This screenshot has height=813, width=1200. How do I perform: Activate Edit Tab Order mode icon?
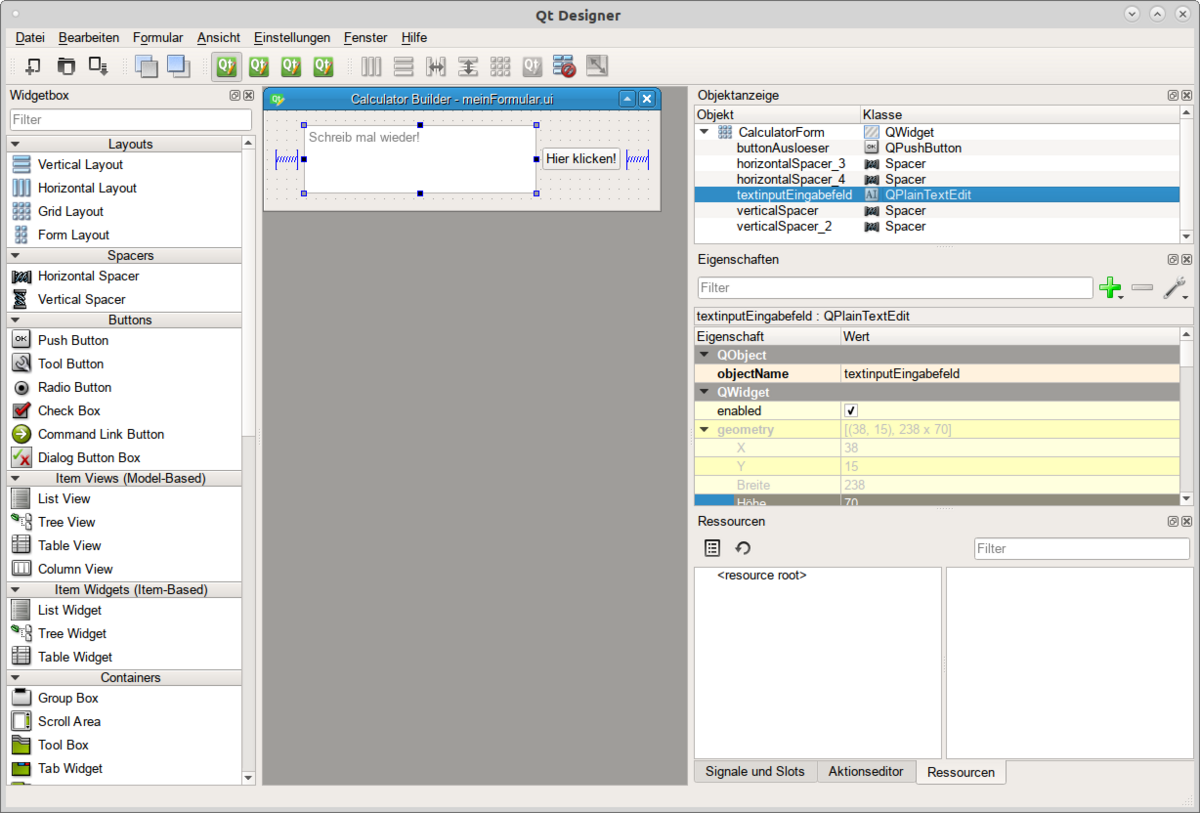pos(322,67)
